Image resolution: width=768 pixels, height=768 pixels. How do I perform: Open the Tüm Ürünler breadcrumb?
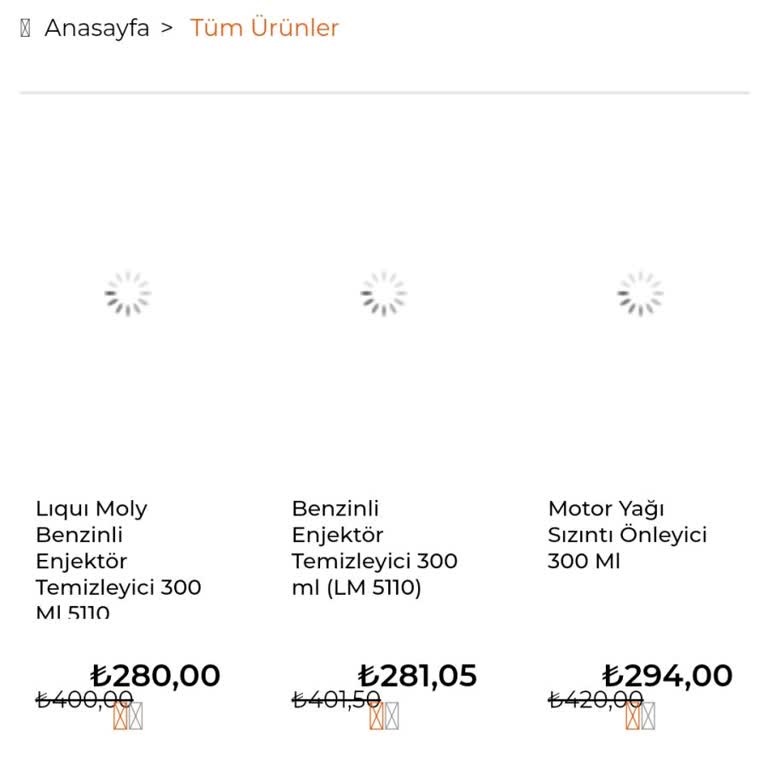(264, 28)
